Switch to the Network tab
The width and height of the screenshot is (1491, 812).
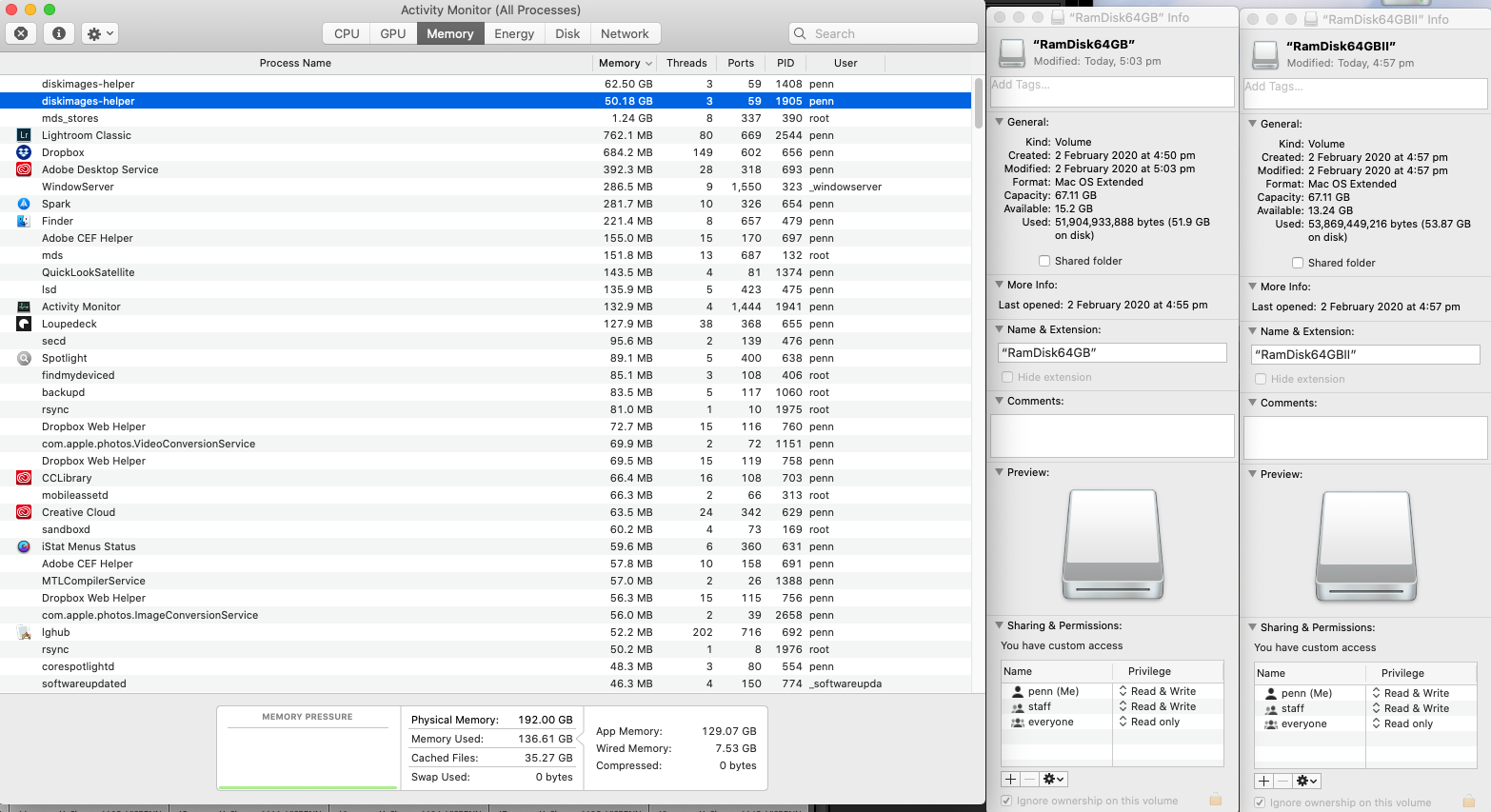625,33
